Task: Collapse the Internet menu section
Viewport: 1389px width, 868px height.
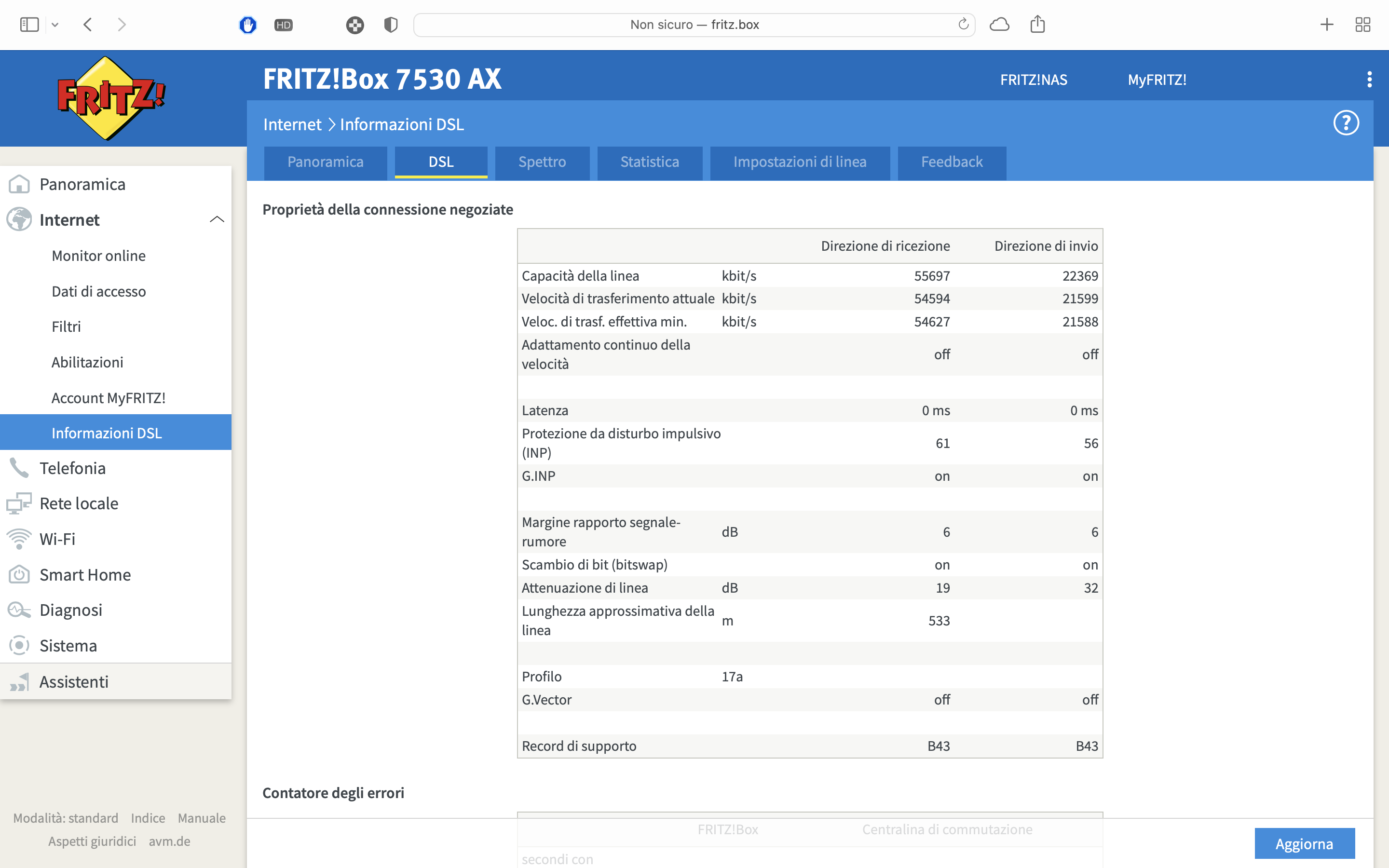Action: pyautogui.click(x=217, y=220)
